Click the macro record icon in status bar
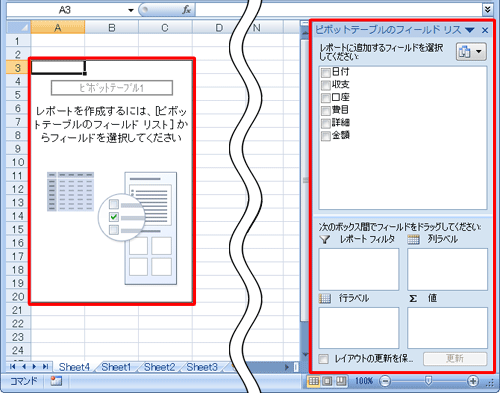Screen dimensions: 500x393 (x=56, y=381)
